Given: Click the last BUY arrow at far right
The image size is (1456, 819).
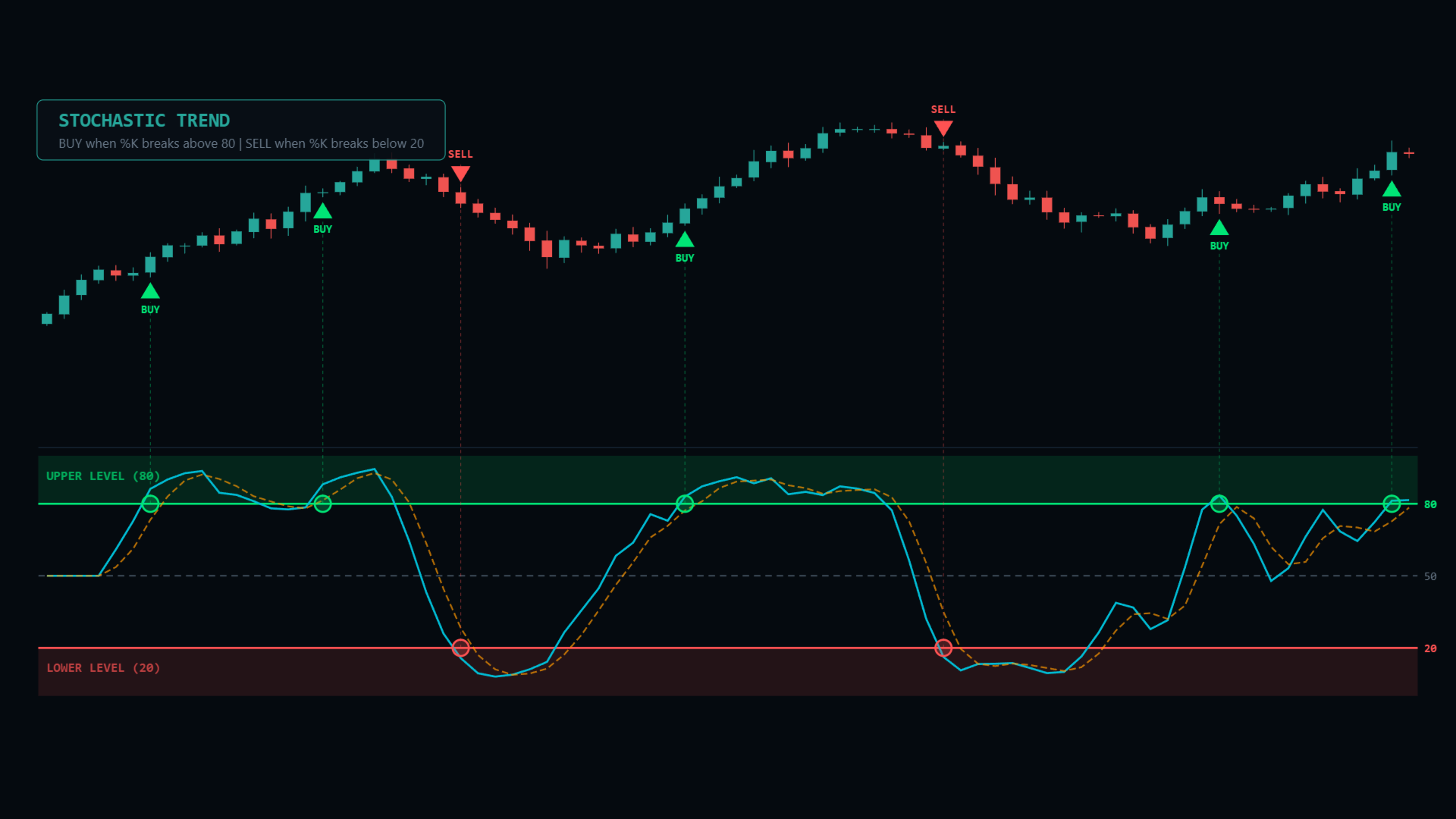Looking at the screenshot, I should (x=1391, y=190).
